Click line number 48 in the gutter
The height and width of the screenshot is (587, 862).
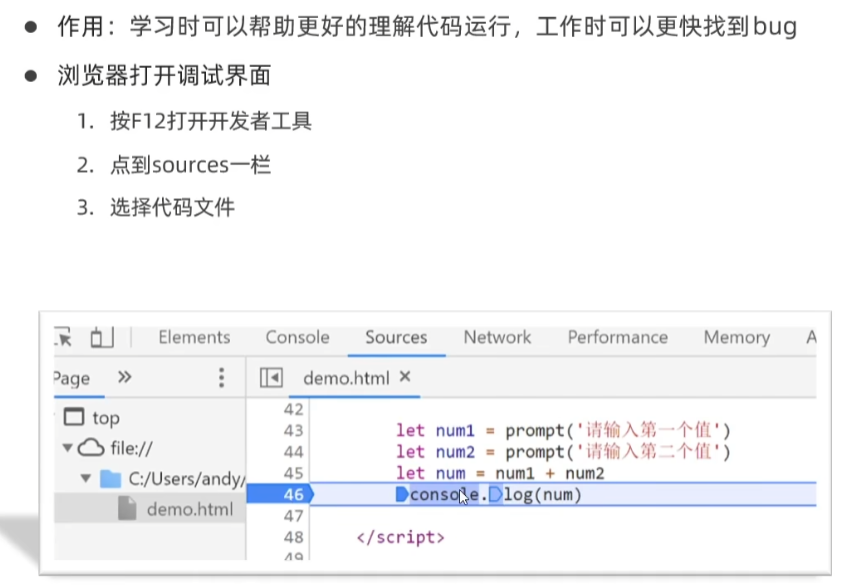coord(294,537)
